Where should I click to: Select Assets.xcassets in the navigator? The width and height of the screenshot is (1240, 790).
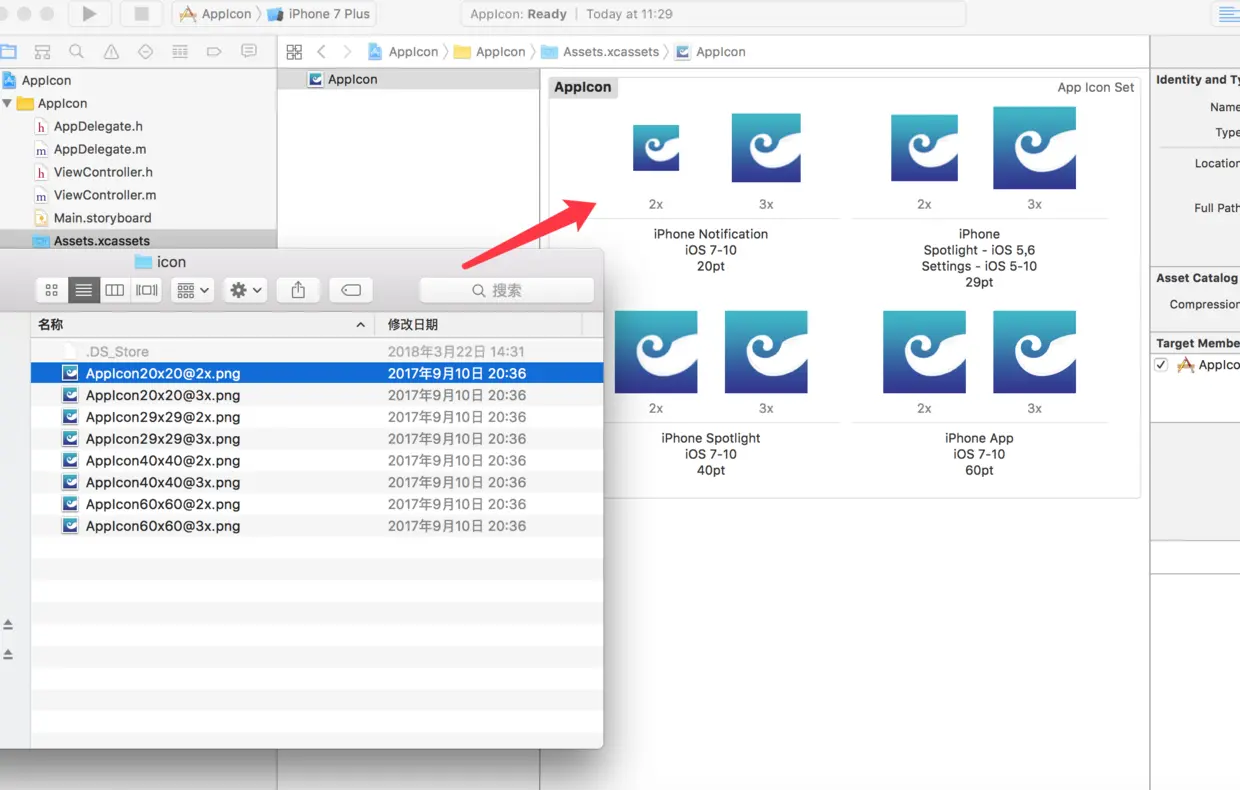pyautogui.click(x=138, y=240)
